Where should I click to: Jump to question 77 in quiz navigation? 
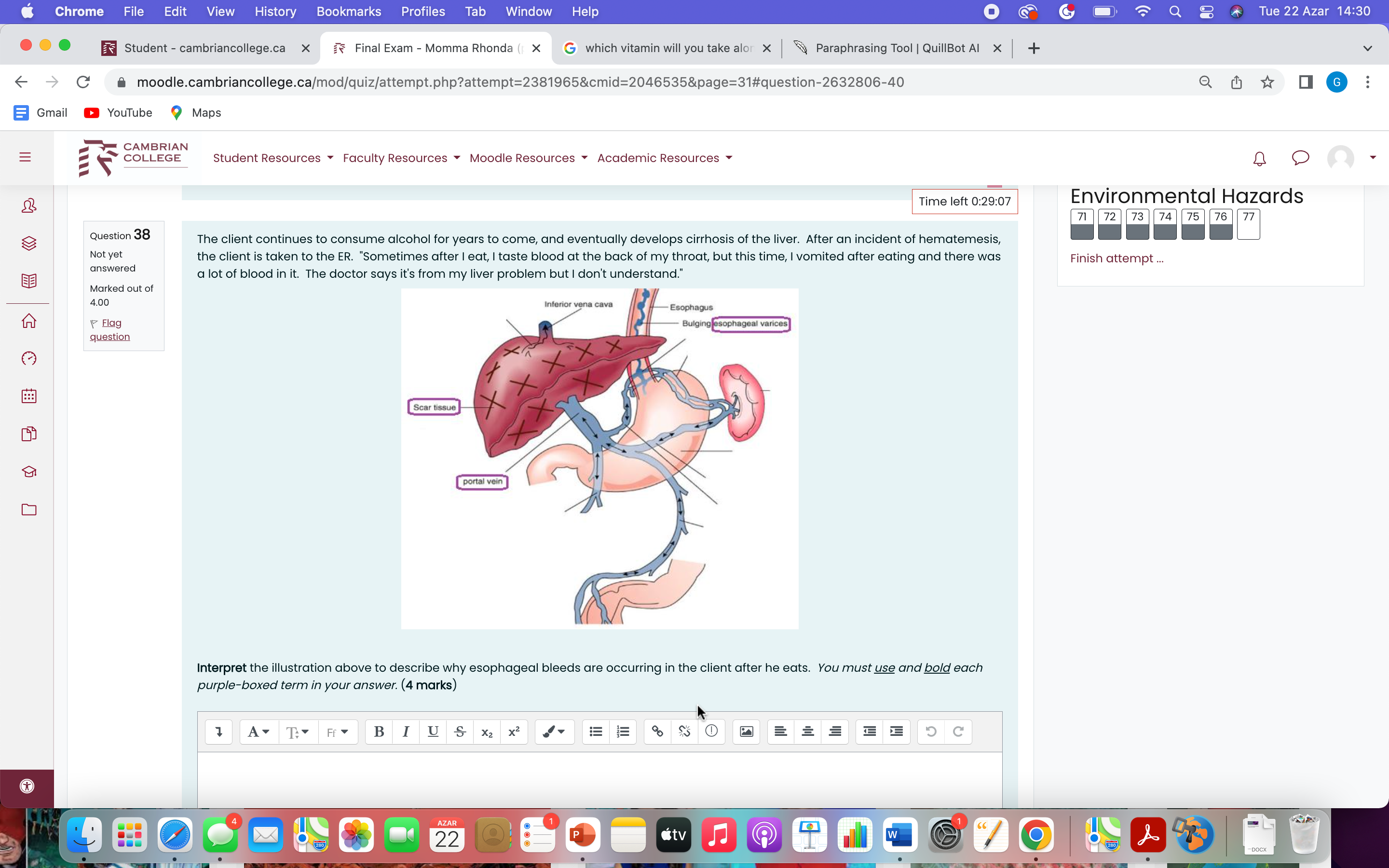[1248, 223]
